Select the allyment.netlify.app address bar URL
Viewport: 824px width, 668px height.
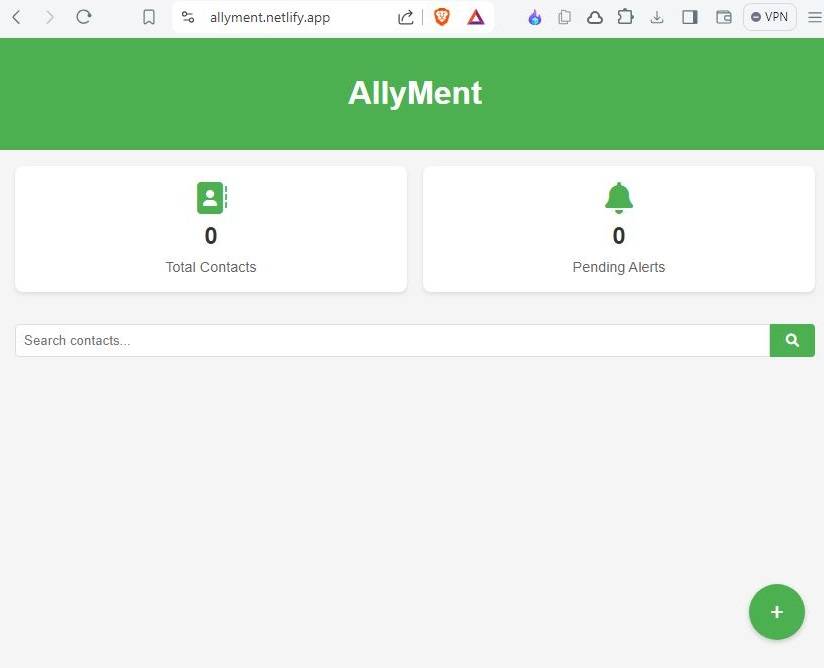click(269, 17)
